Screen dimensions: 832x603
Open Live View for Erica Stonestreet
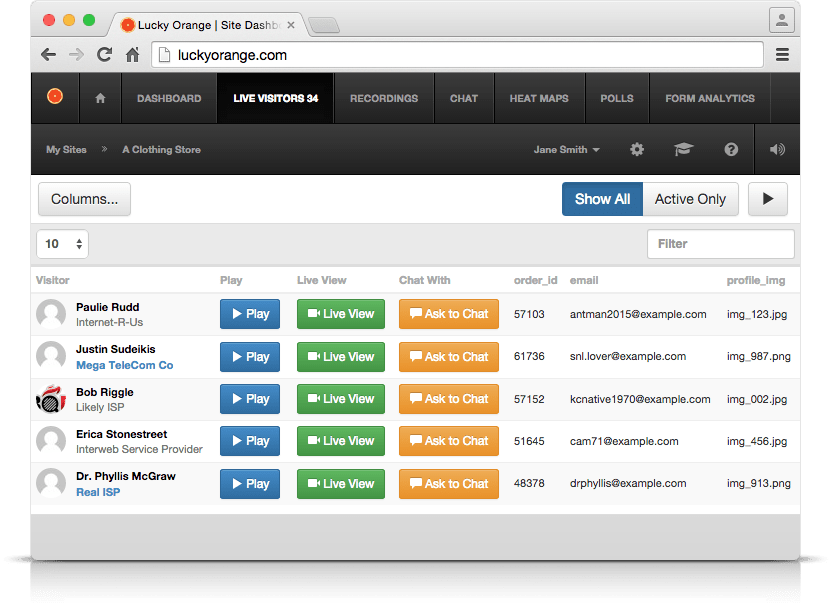point(341,441)
